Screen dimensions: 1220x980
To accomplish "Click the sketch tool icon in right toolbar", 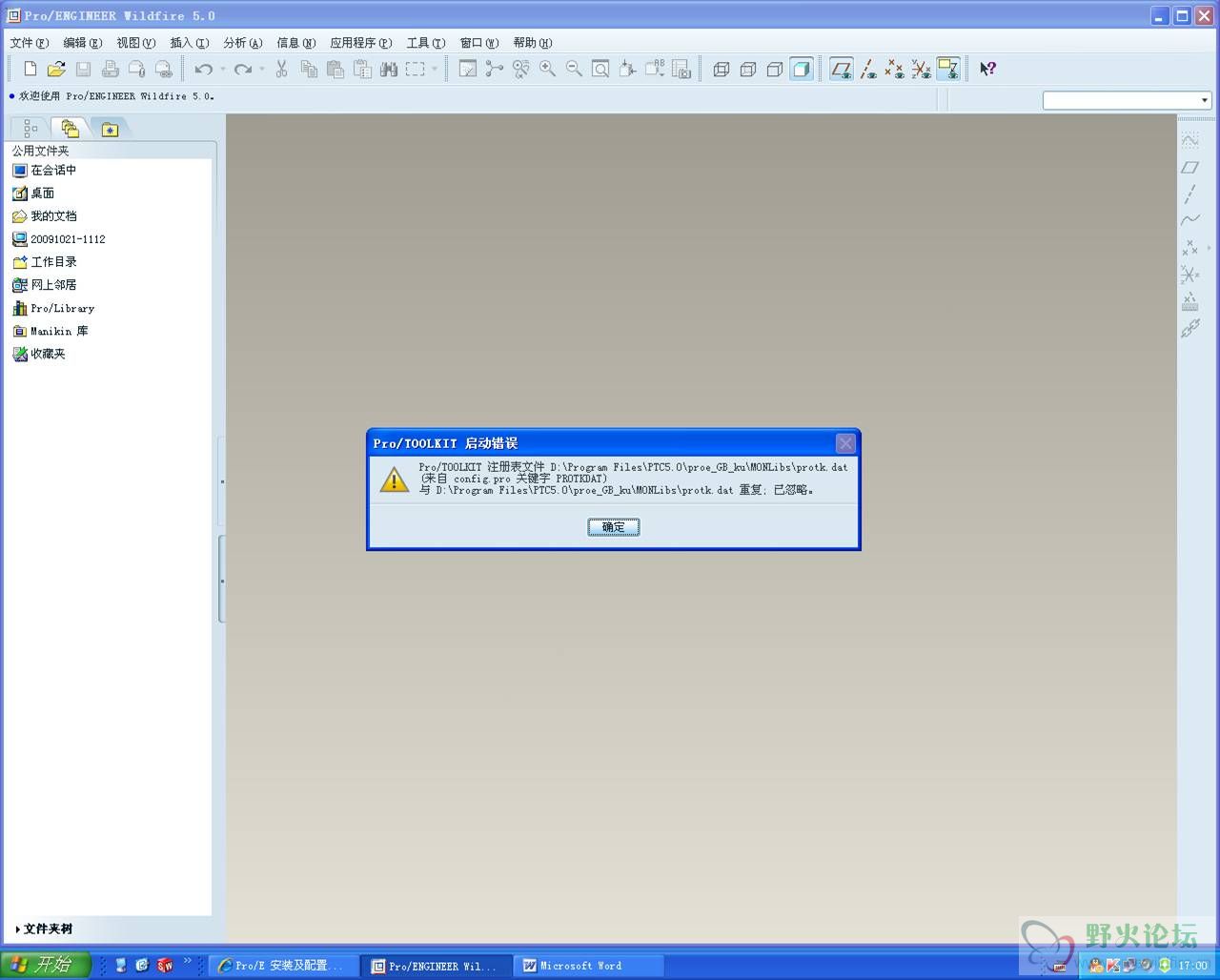I will click(1190, 140).
